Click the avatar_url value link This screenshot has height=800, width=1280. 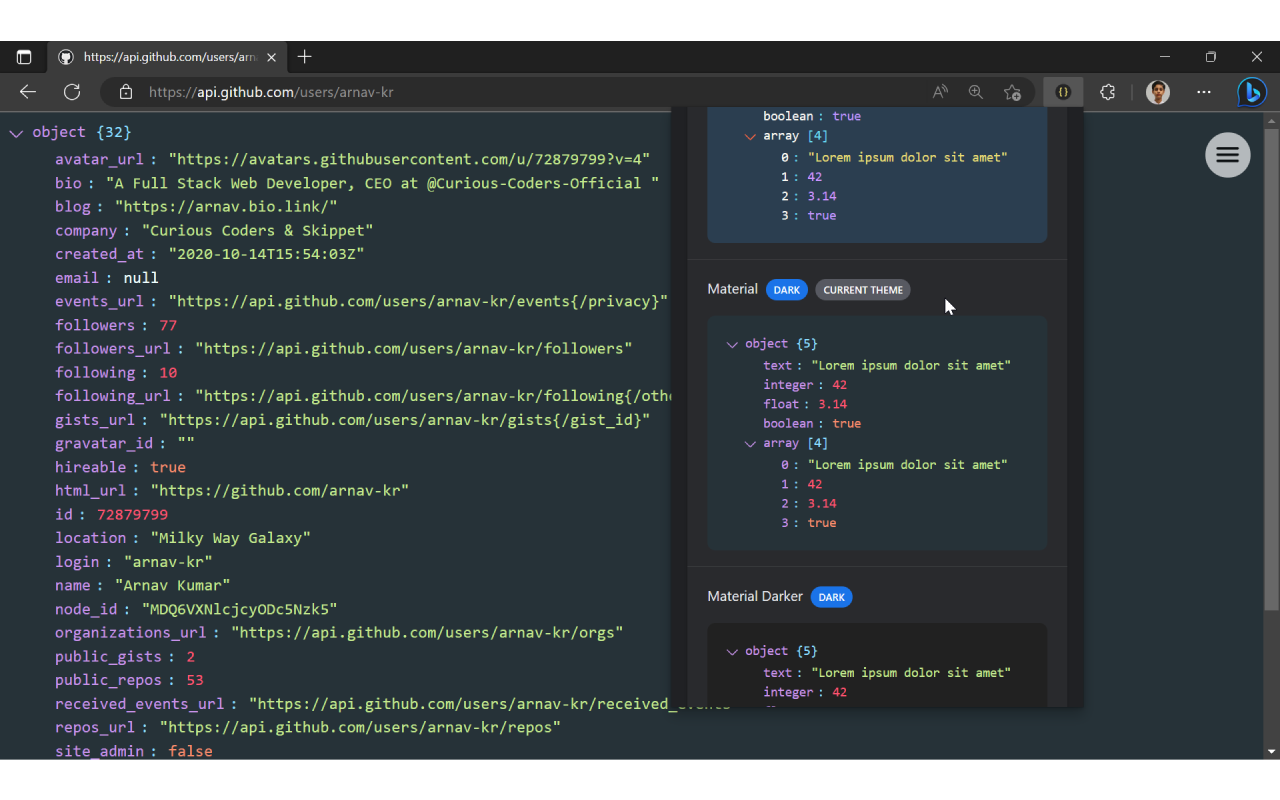409,159
